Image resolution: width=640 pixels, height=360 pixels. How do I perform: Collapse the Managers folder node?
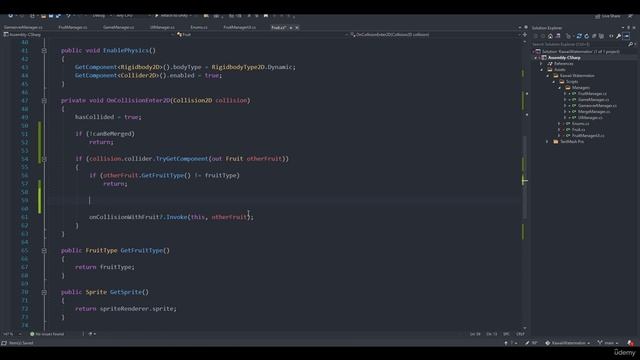tap(560, 88)
